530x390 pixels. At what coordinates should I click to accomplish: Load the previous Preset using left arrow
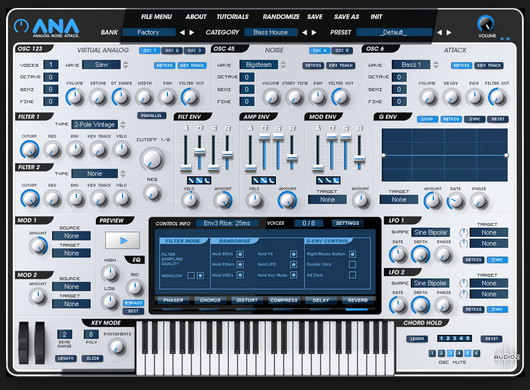(439, 32)
